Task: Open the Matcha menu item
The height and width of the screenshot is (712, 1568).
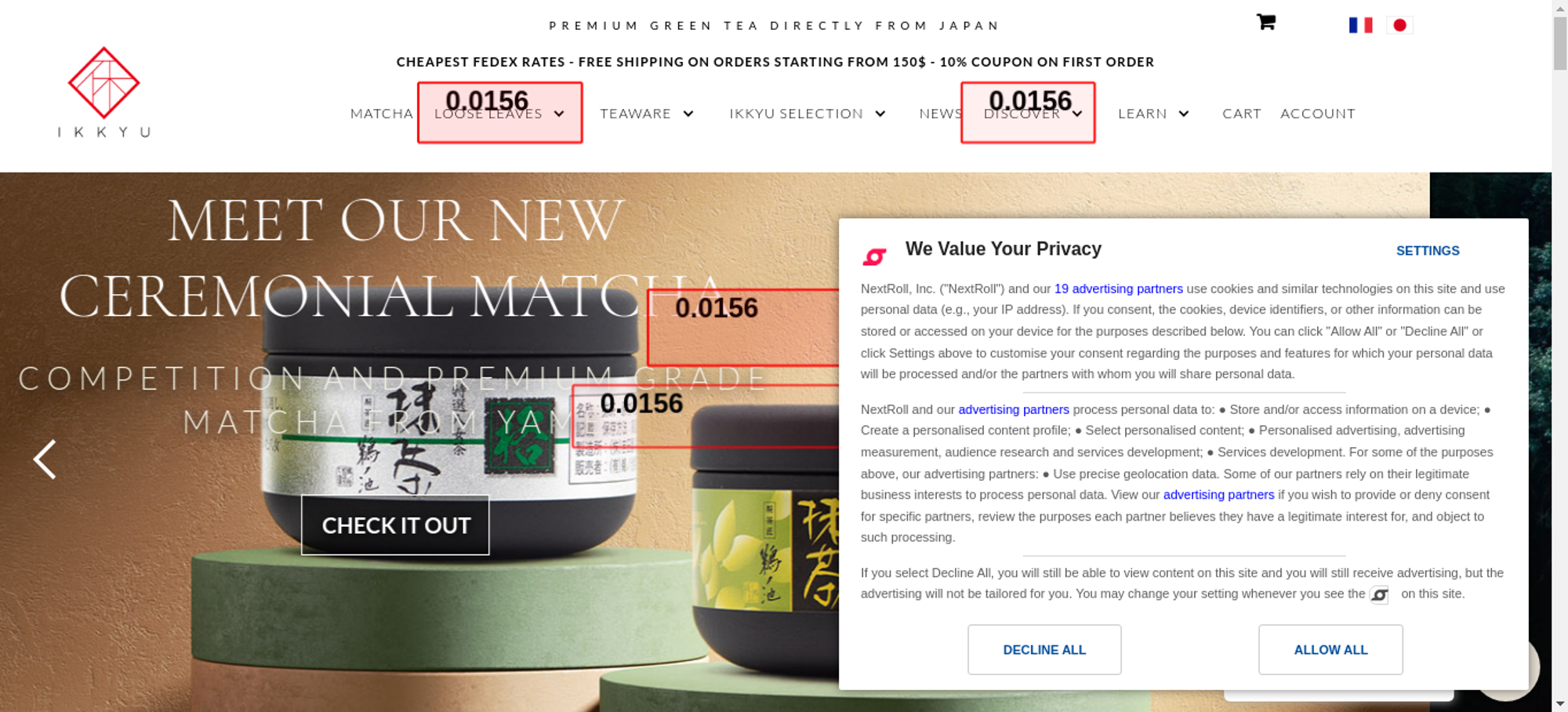Action: pyautogui.click(x=381, y=114)
